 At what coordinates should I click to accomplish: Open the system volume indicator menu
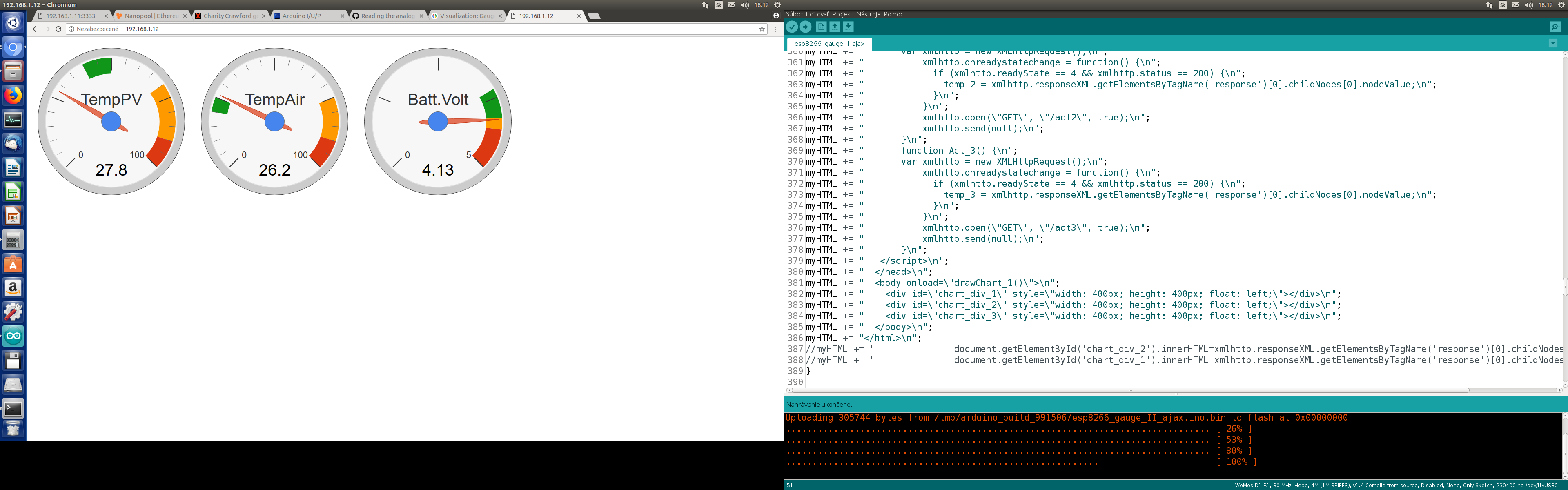coord(744,5)
